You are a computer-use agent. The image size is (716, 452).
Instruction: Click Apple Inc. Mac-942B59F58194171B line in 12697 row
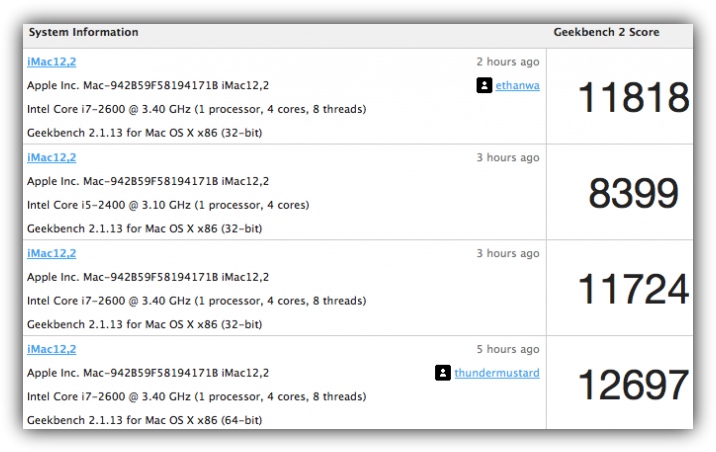pyautogui.click(x=148, y=373)
